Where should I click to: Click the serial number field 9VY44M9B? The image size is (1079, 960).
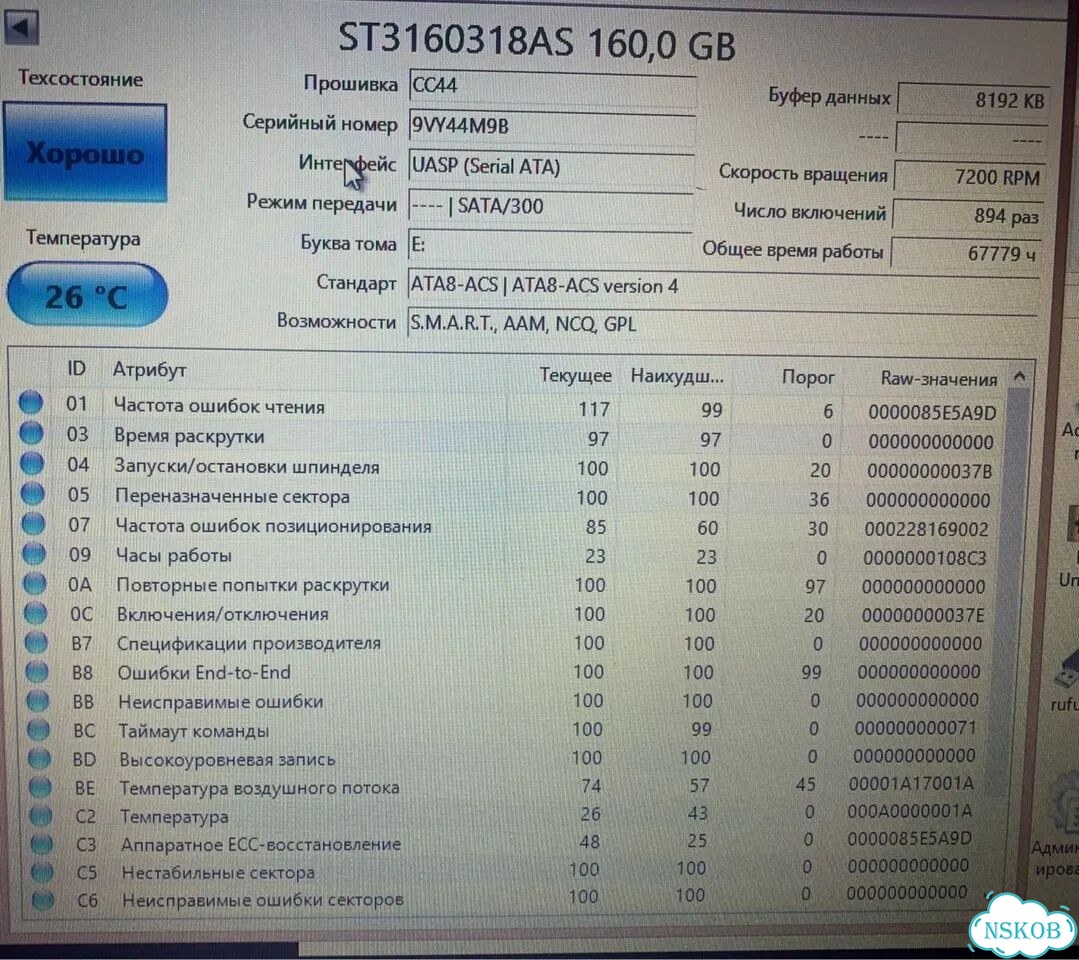[x=551, y=127]
